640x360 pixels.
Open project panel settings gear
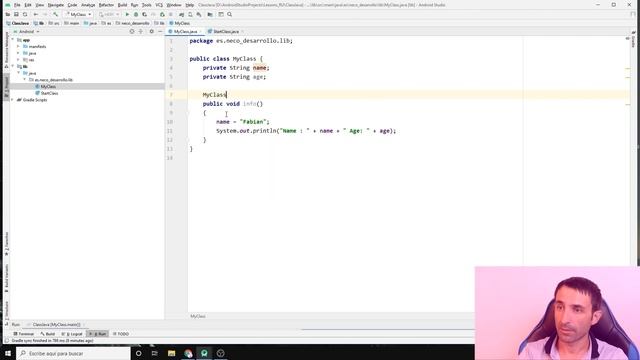[x=151, y=31]
